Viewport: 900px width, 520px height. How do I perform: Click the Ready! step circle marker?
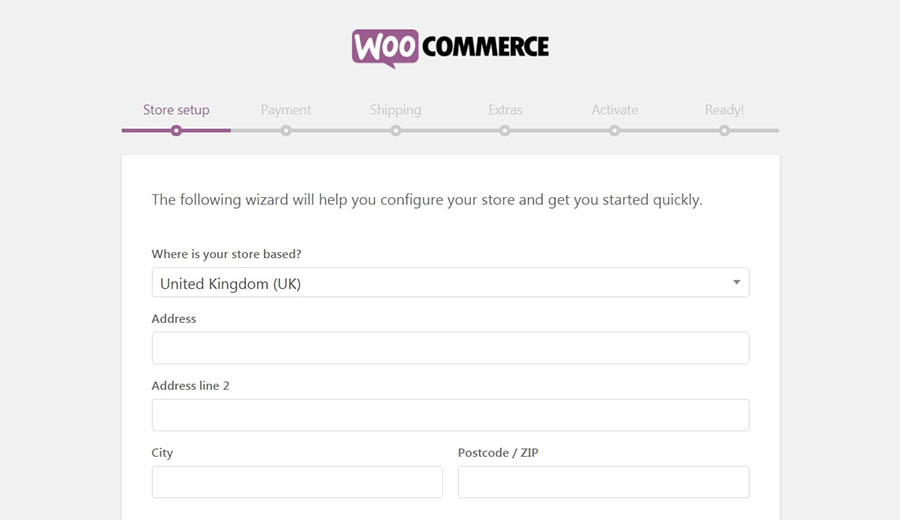(x=724, y=131)
